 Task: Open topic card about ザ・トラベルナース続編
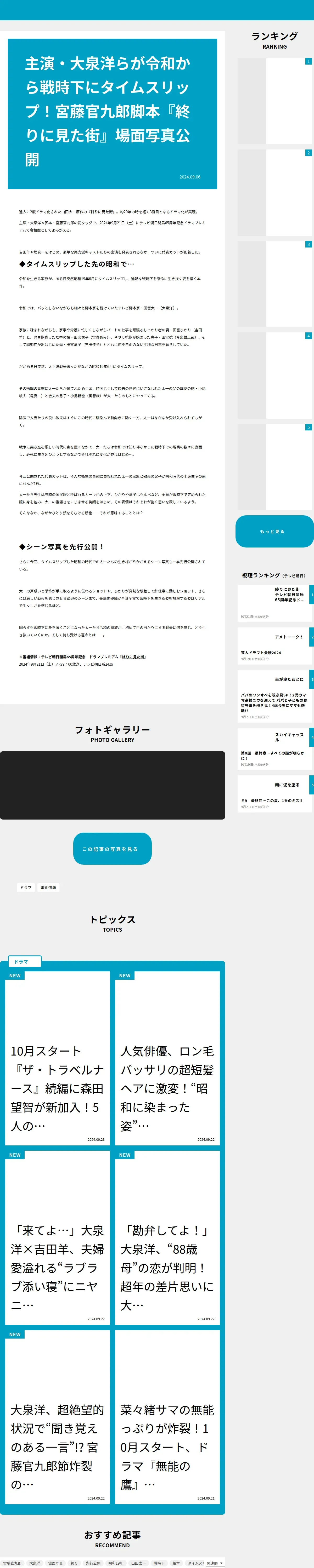(57, 1058)
